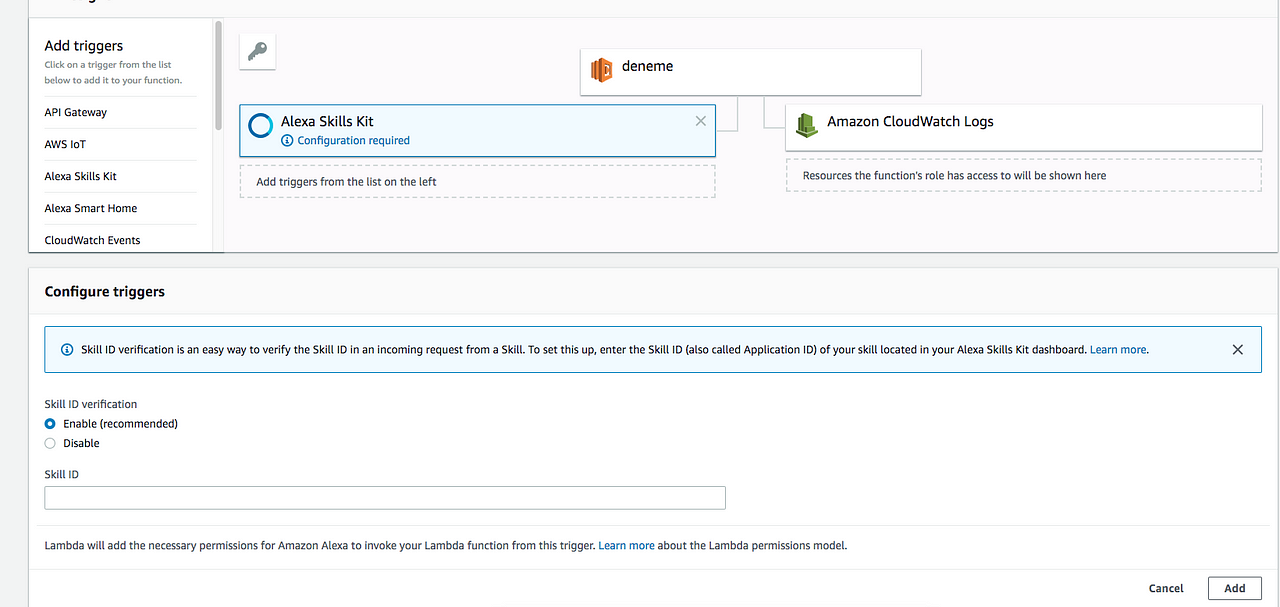
Task: Click the Configuration required text
Action: 354,141
